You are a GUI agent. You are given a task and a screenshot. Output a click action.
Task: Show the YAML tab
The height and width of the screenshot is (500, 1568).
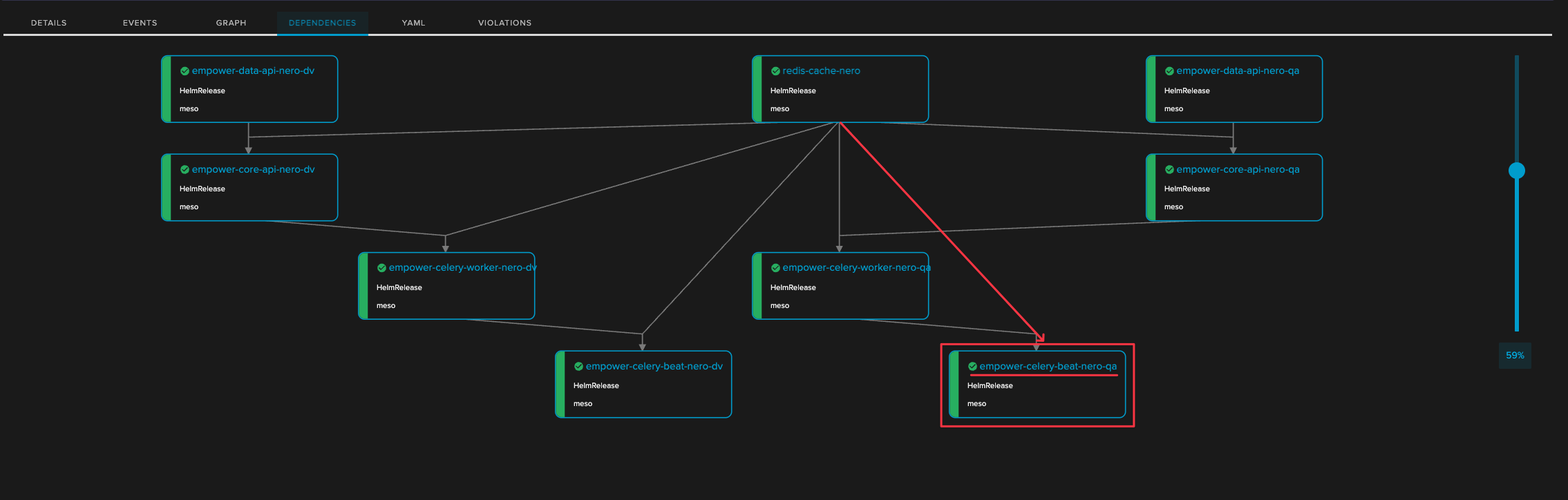click(413, 23)
